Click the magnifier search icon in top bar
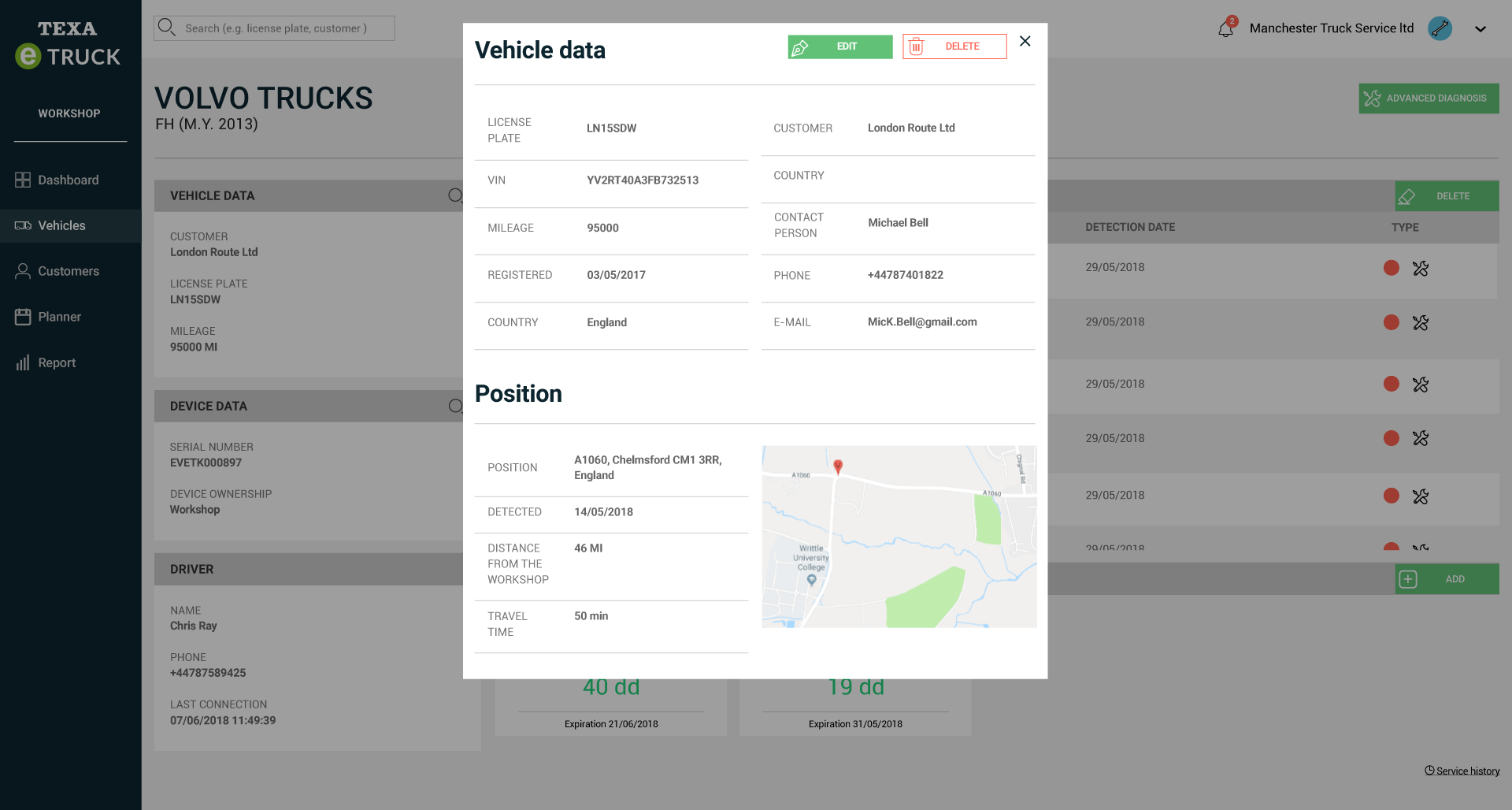The height and width of the screenshot is (810, 1512). coord(166,28)
